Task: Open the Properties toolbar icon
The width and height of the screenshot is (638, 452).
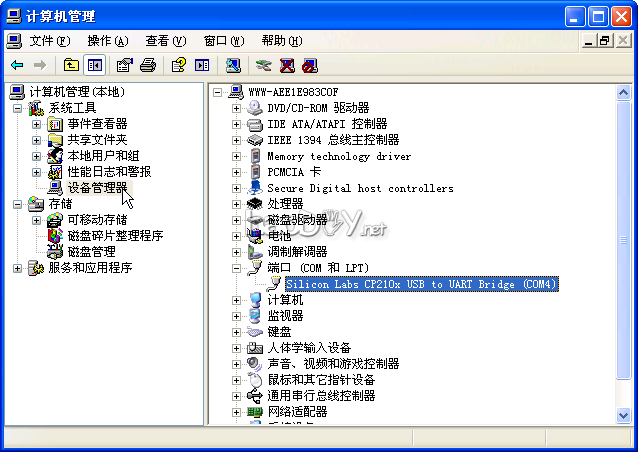Action: pyautogui.click(x=125, y=65)
